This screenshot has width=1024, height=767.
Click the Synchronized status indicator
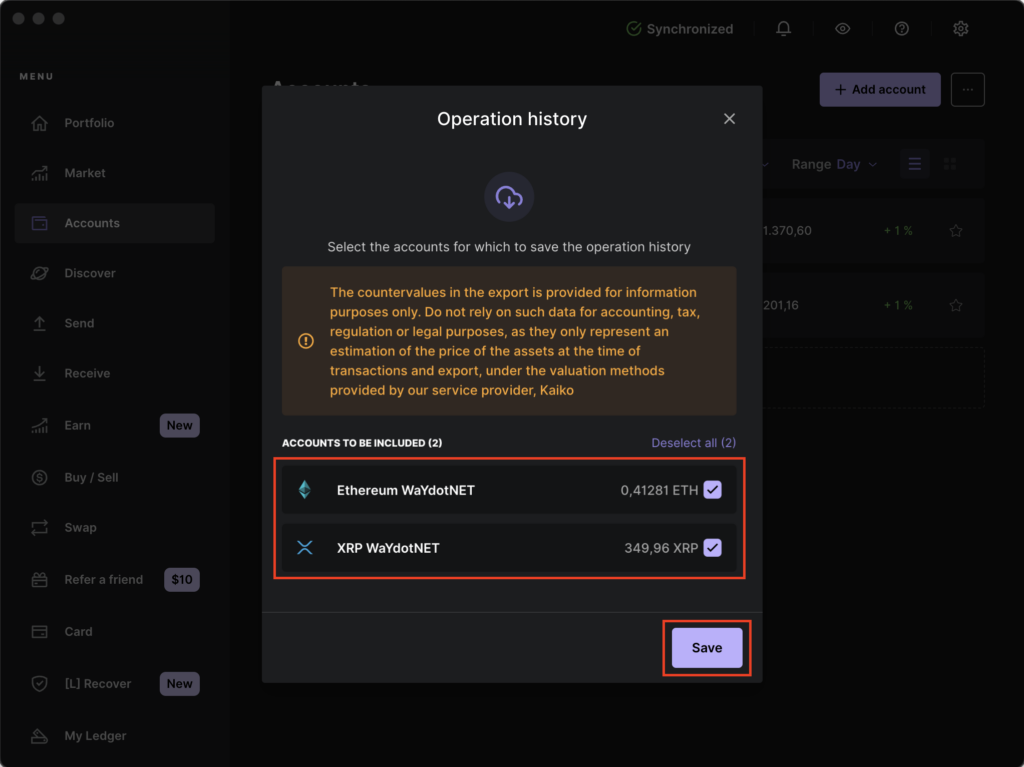(679, 29)
